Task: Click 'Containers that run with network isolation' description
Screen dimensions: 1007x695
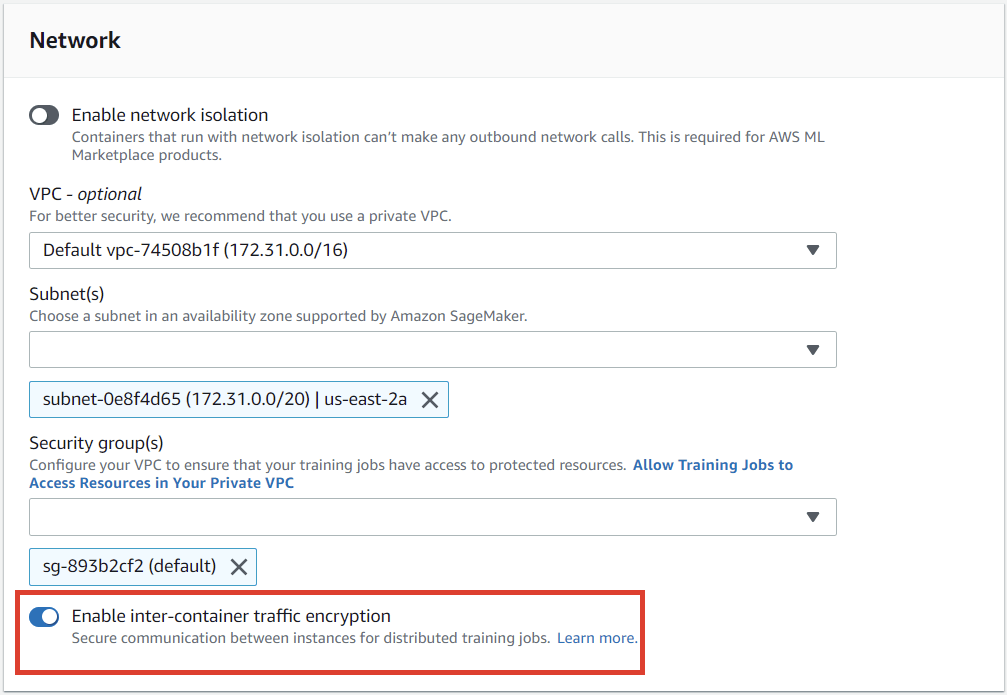Action: coord(448,146)
